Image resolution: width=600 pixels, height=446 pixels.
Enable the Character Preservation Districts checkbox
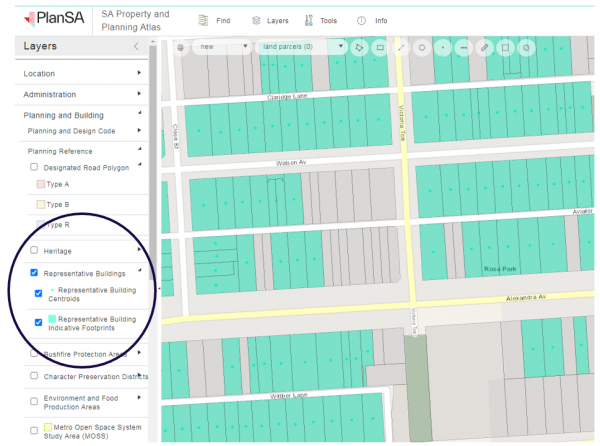35,377
